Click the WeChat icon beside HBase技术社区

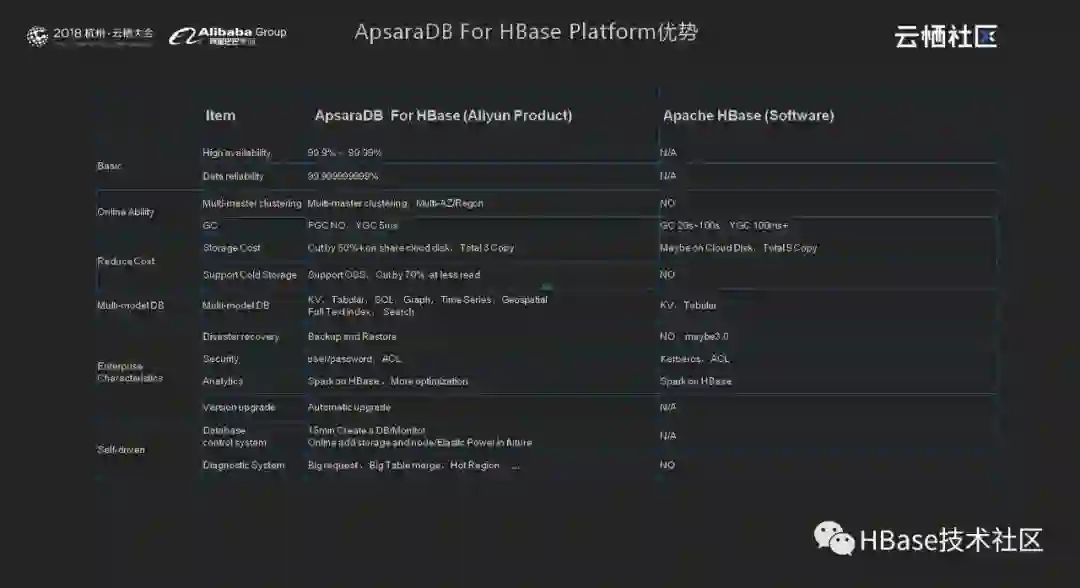click(834, 539)
